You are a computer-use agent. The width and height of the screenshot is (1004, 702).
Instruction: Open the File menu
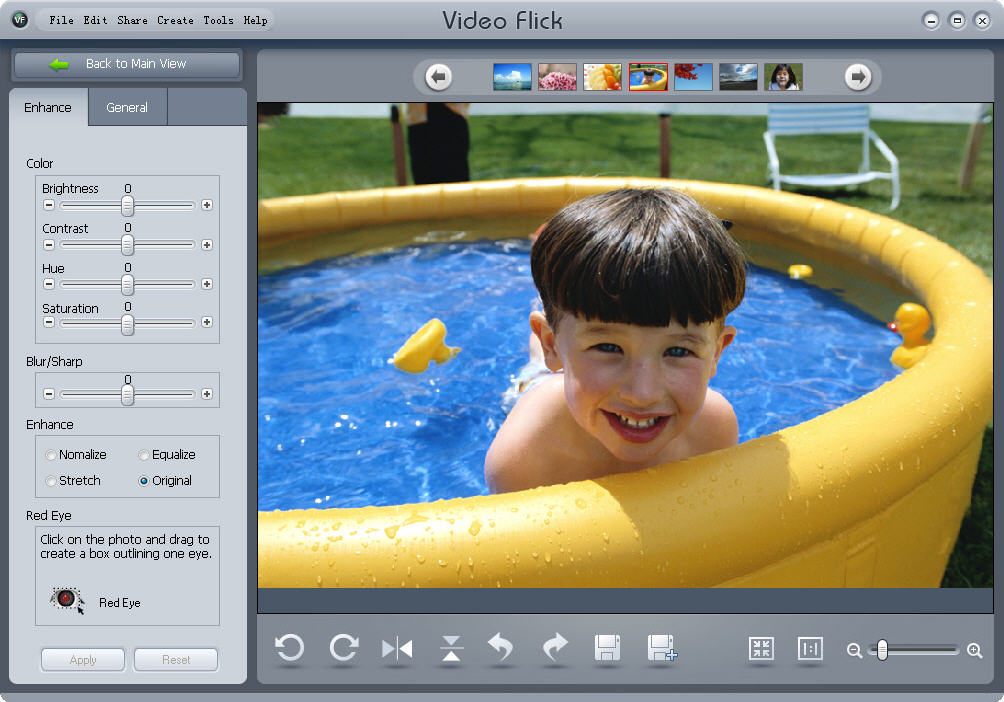(x=61, y=20)
